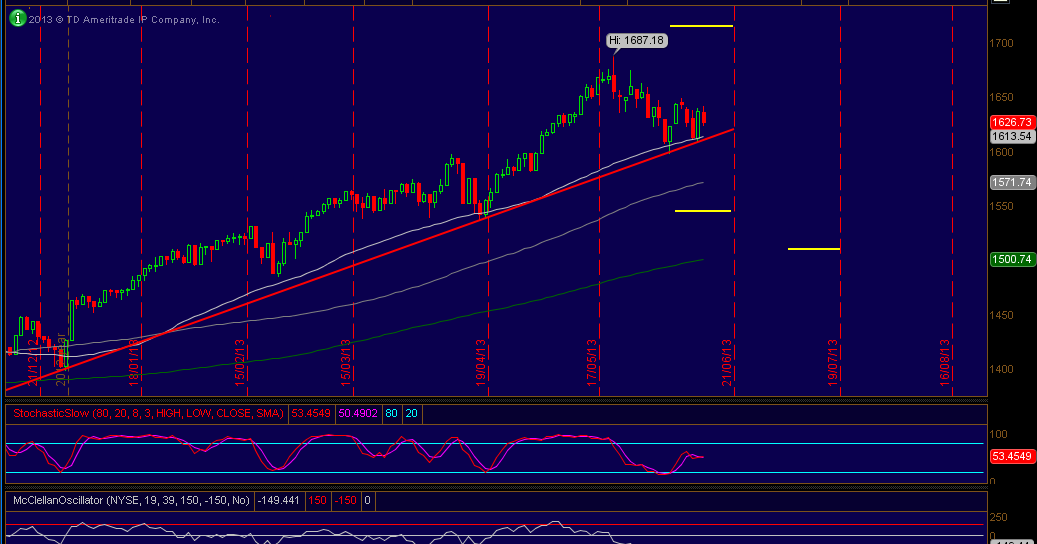Click the 53.4549 value in the StochasticSlow header
Image resolution: width=1037 pixels, height=544 pixels.
[311, 414]
